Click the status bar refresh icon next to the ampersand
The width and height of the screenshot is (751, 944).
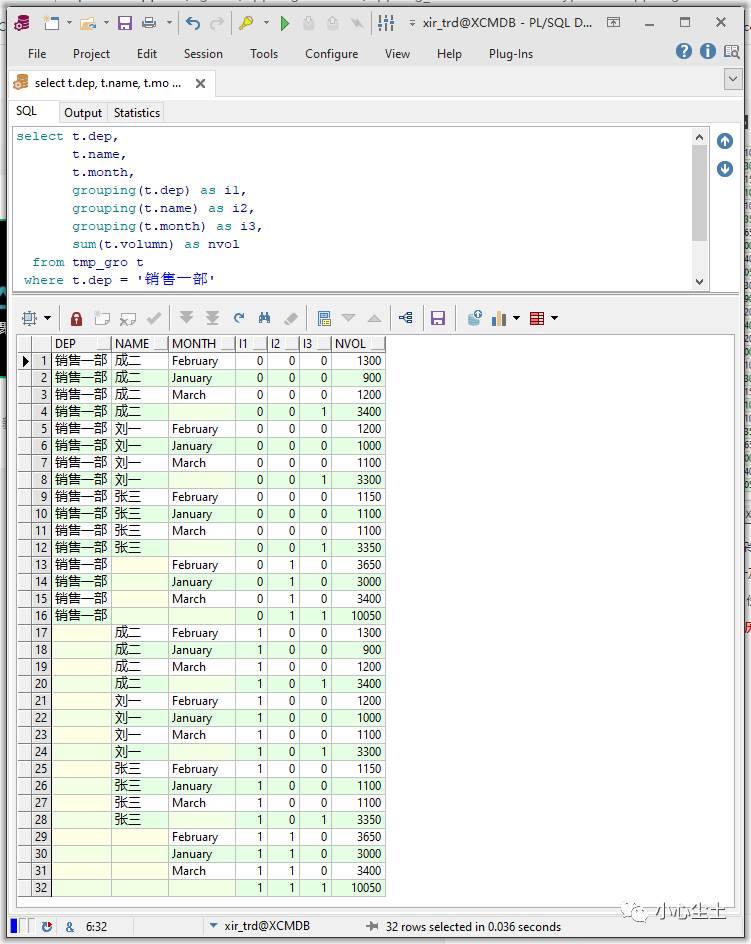(x=47, y=927)
